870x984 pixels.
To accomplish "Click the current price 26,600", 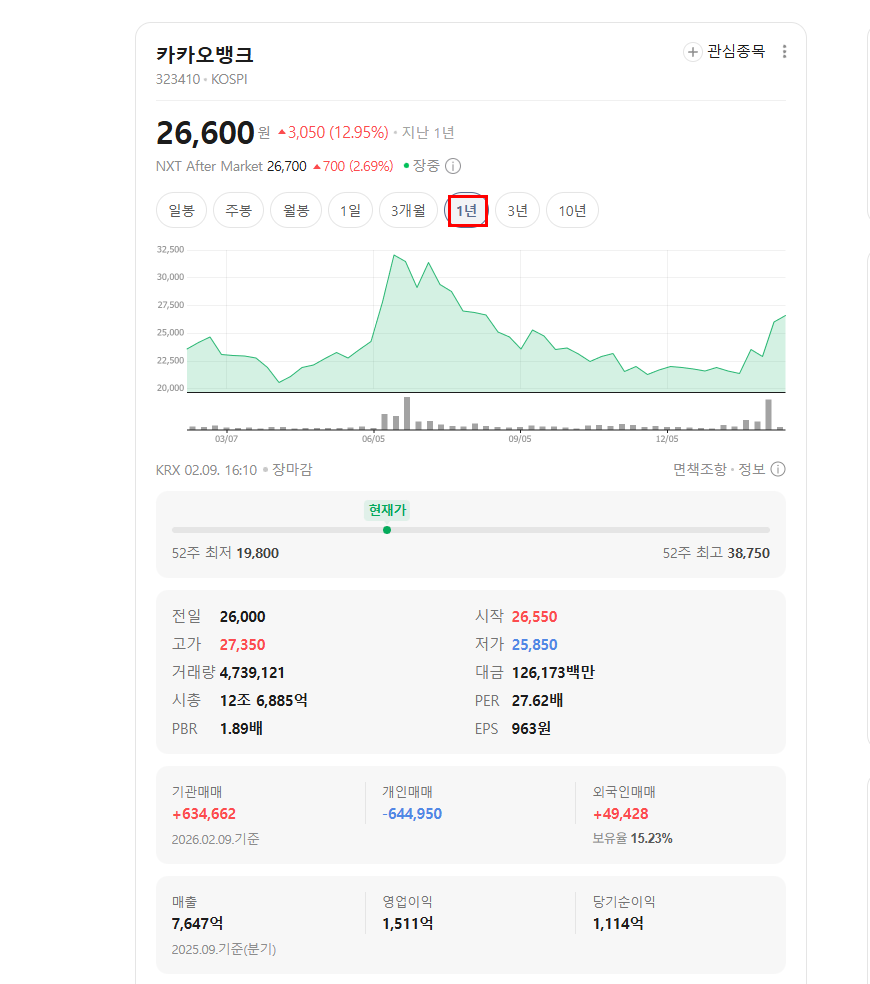I will [x=205, y=133].
